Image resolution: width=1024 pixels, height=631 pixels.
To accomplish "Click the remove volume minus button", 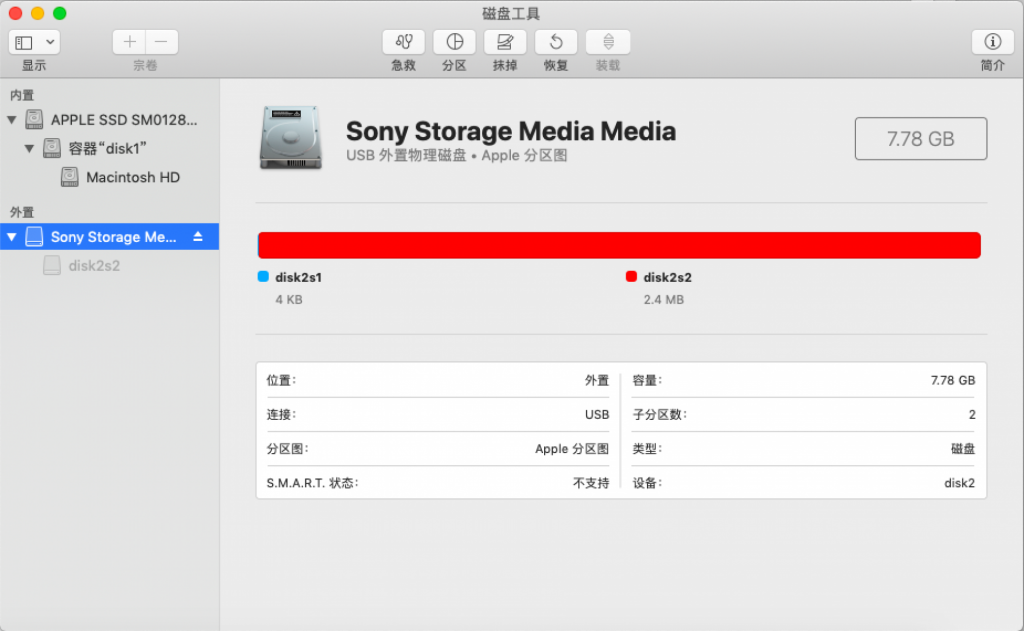I will click(162, 42).
